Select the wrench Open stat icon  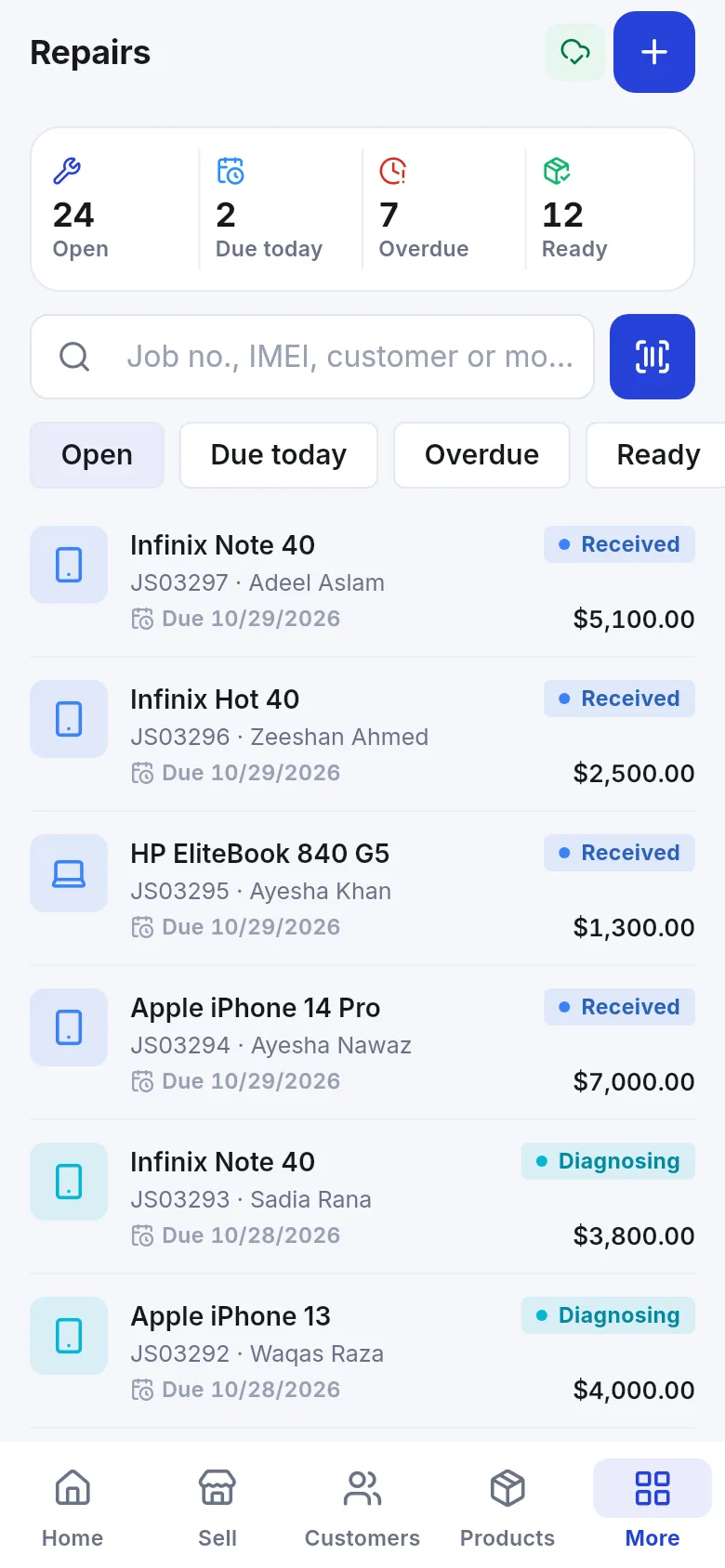[67, 171]
